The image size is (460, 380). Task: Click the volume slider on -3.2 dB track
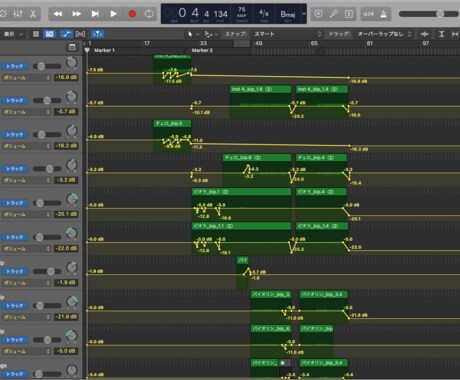tap(47, 169)
